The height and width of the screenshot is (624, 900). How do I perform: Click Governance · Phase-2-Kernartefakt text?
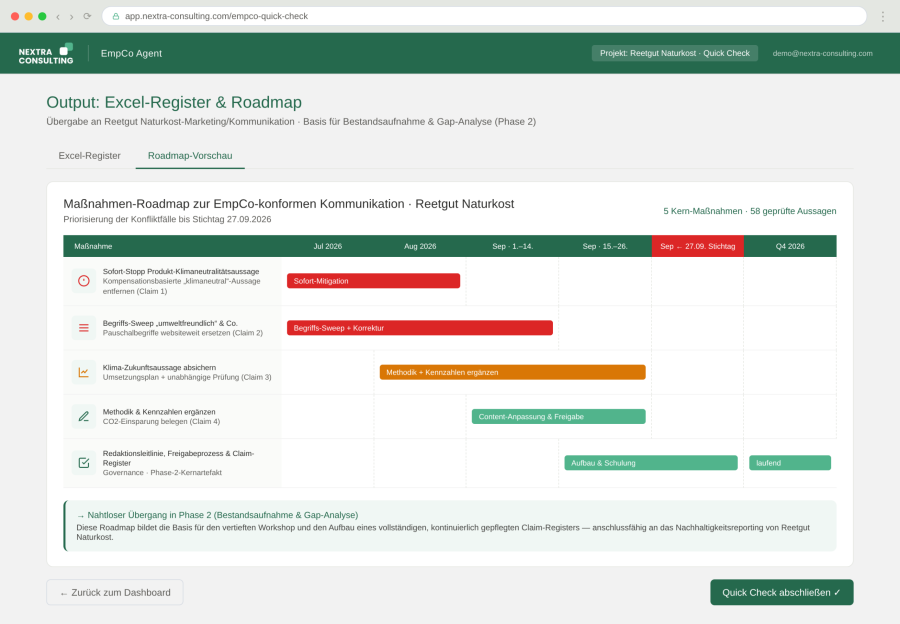(x=162, y=472)
